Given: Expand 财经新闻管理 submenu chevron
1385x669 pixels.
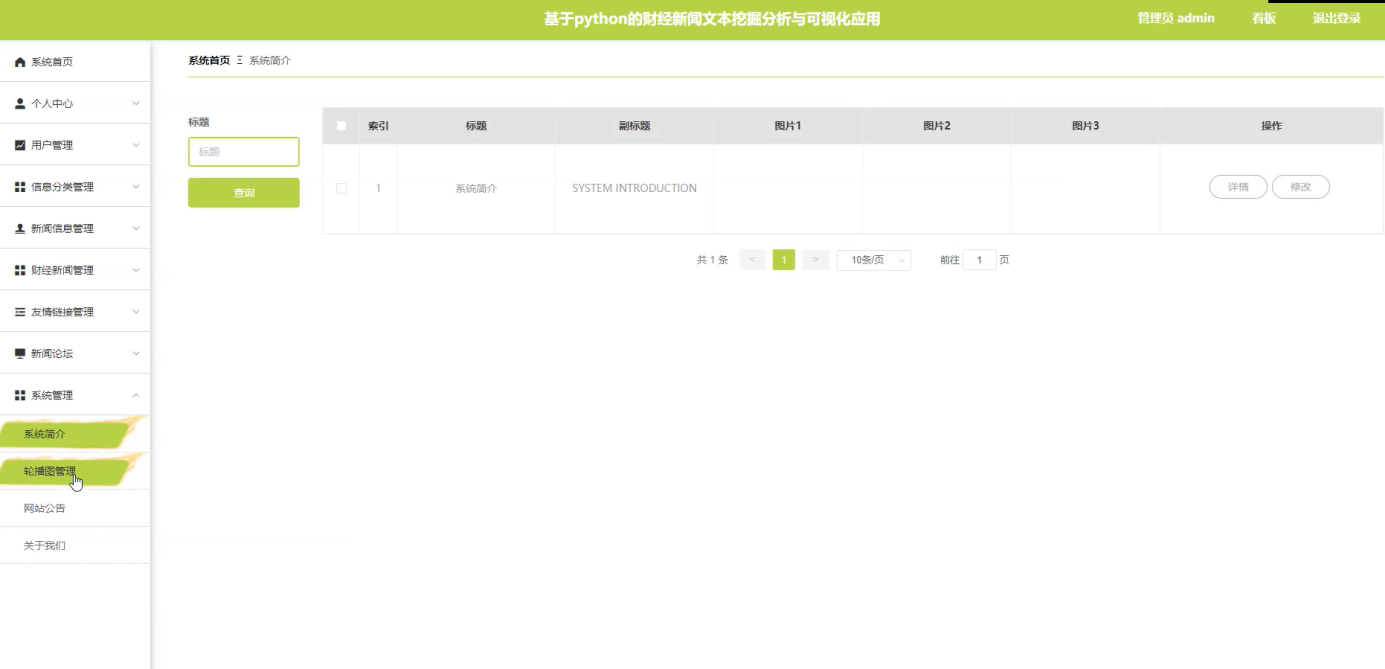Looking at the screenshot, I should tap(136, 270).
